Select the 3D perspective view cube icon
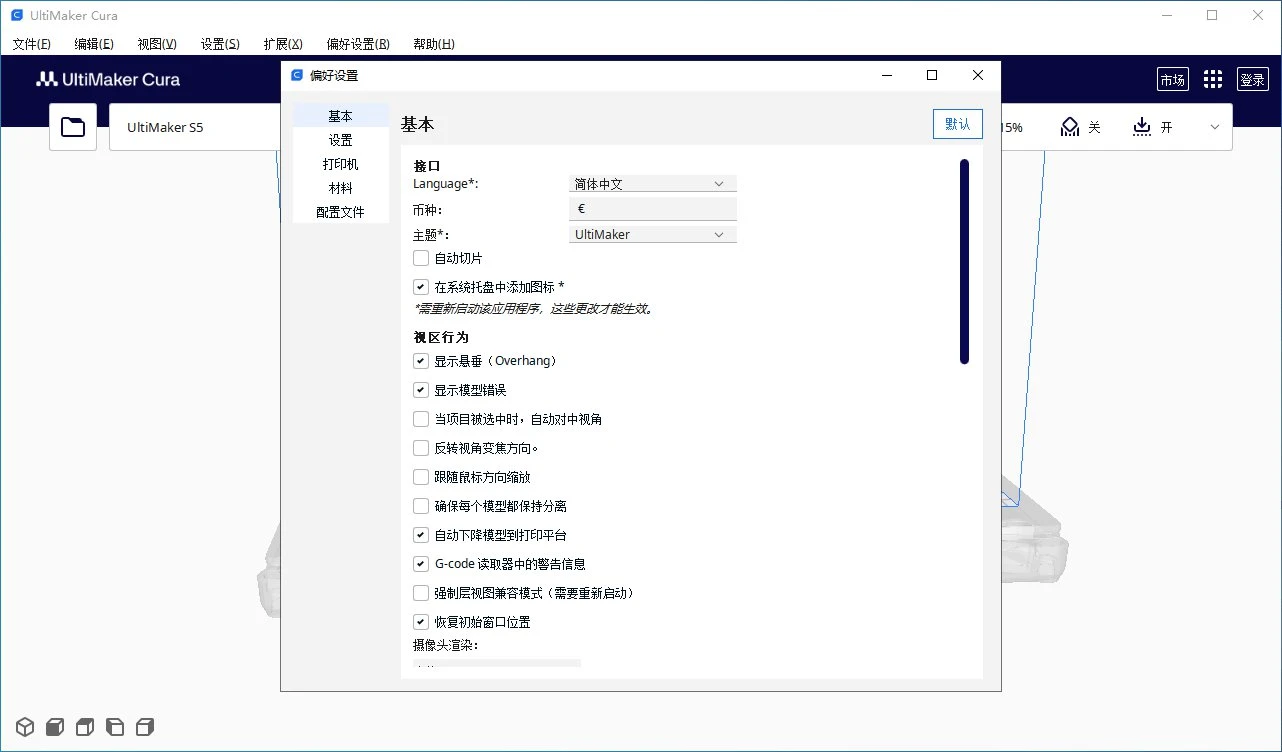The width and height of the screenshot is (1282, 752). pos(25,726)
